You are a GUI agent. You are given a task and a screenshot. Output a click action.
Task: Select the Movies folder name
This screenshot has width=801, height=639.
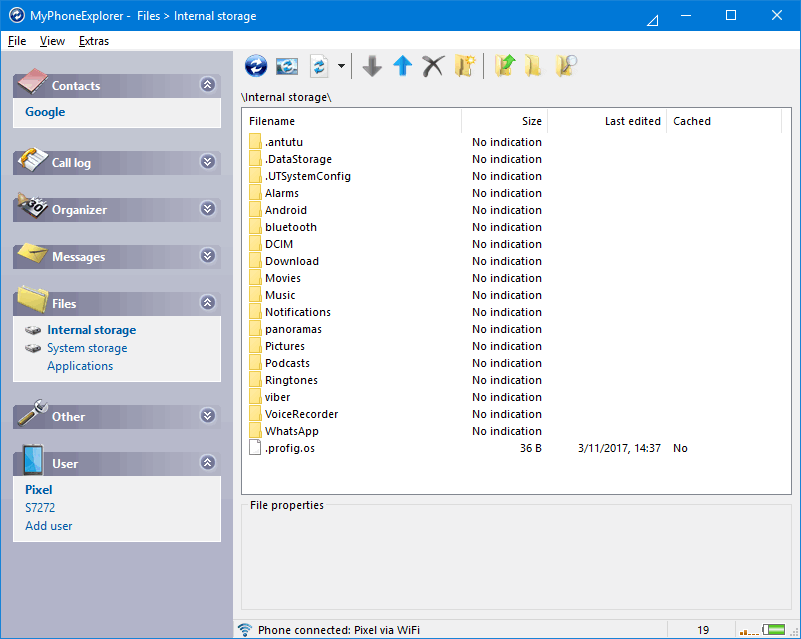point(282,278)
